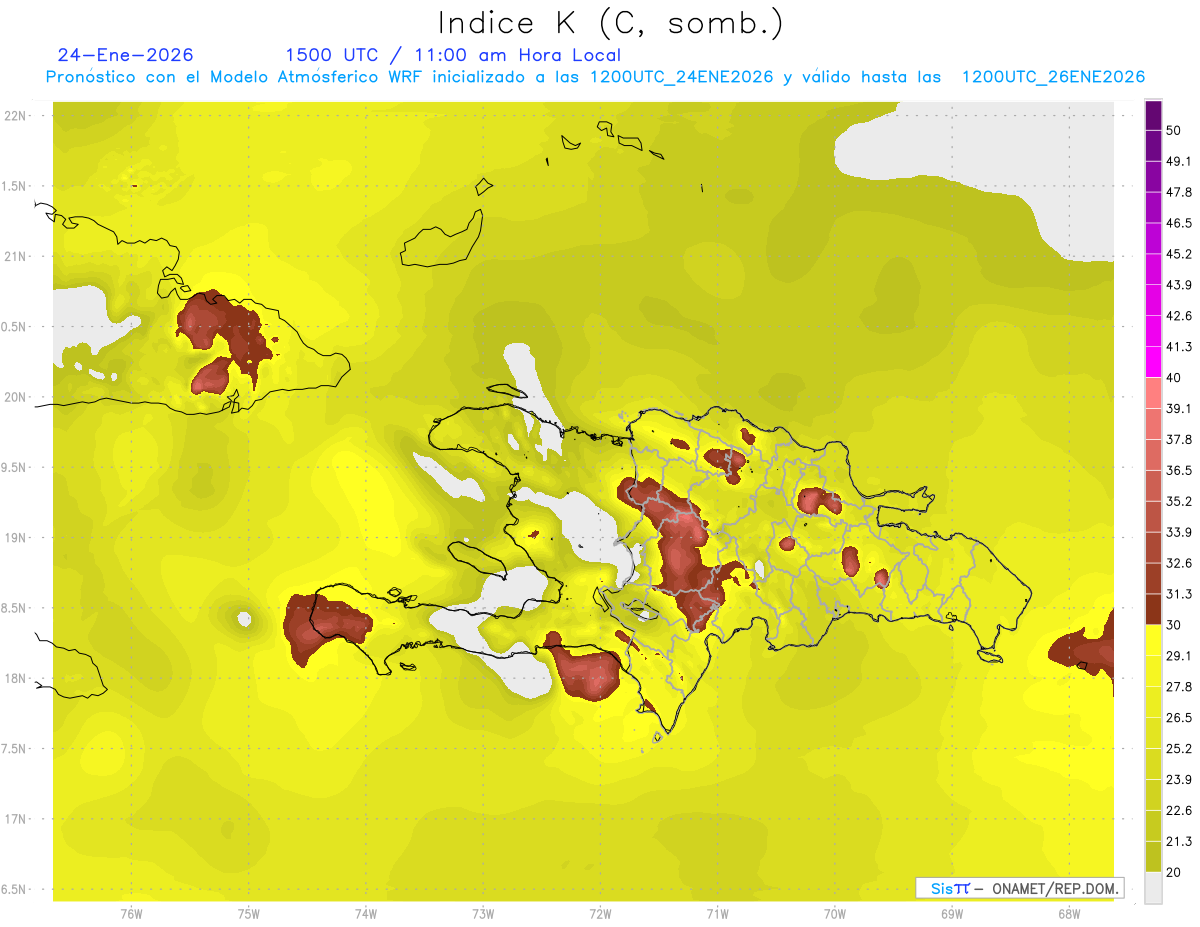Click the '76W' longitude label
Image resolution: width=1200 pixels, height=927 pixels.
[x=131, y=913]
